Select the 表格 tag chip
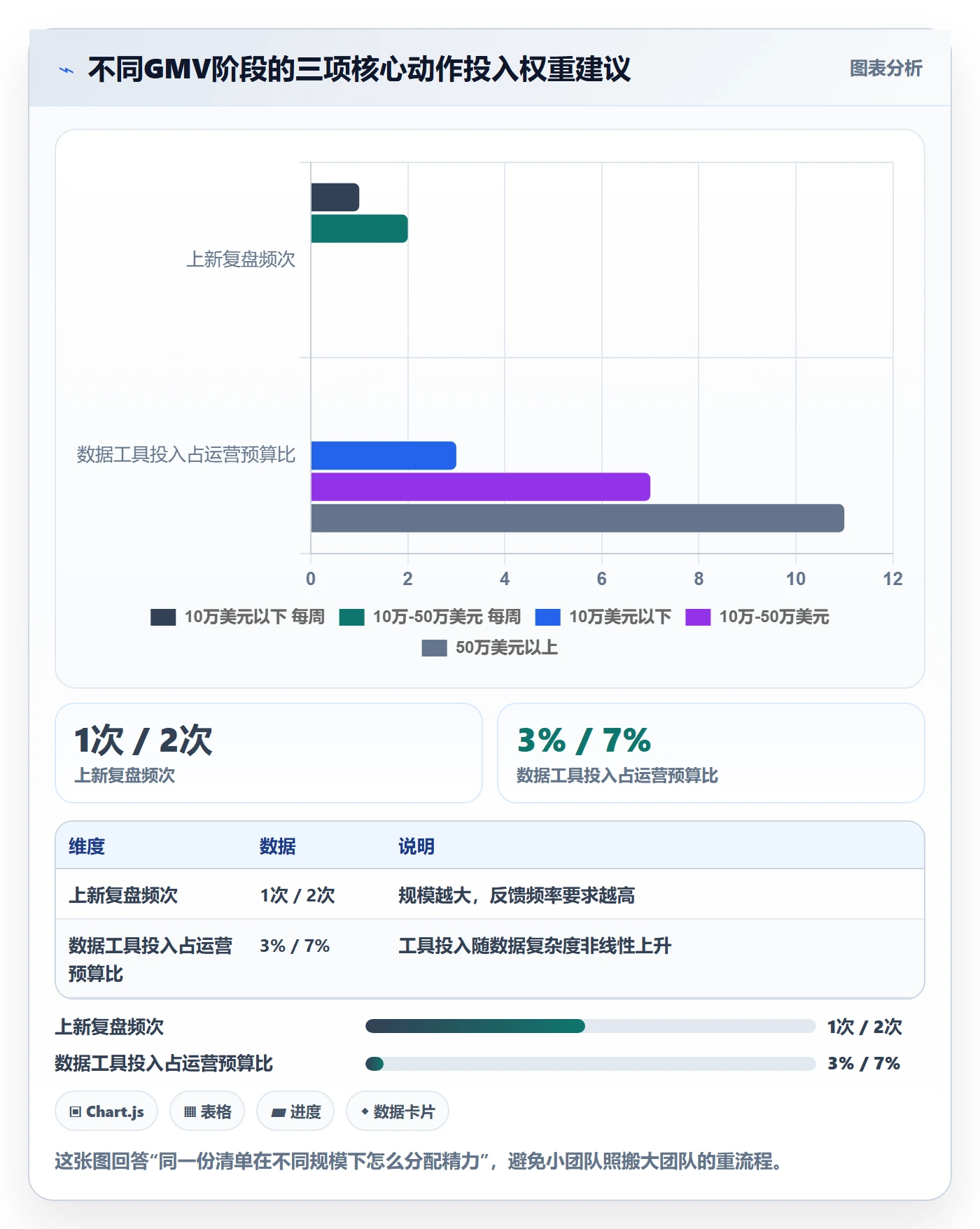This screenshot has height=1229, width=980. click(x=207, y=1111)
